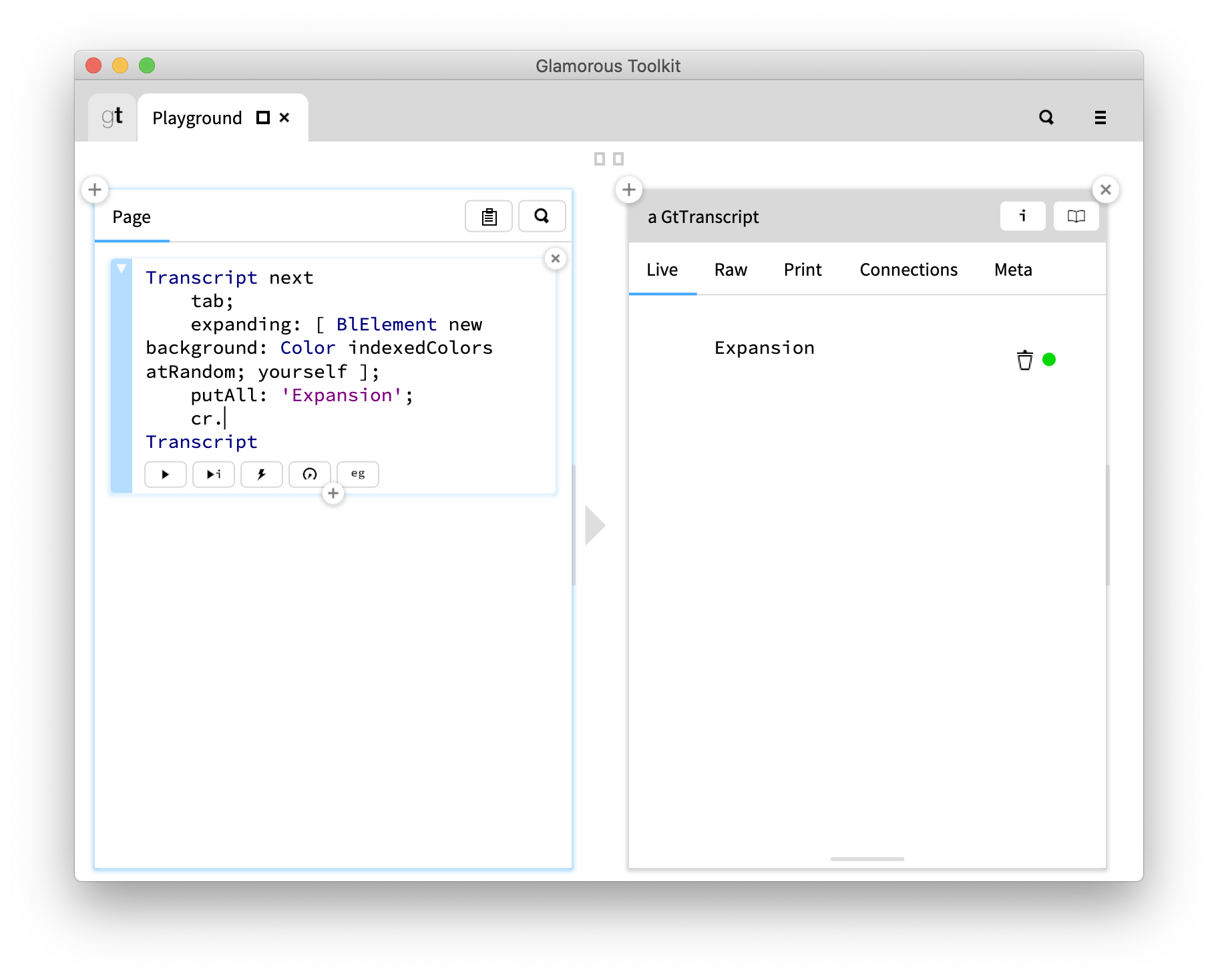Expand the right pane divider arrow
Image resolution: width=1218 pixels, height=980 pixels.
click(x=594, y=525)
